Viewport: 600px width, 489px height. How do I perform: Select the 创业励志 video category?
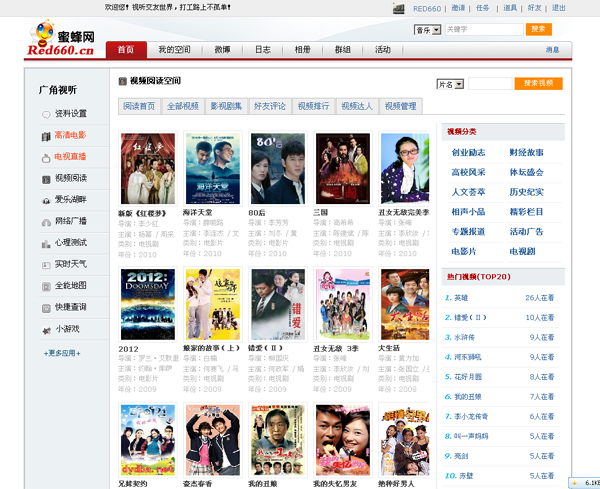(x=468, y=153)
